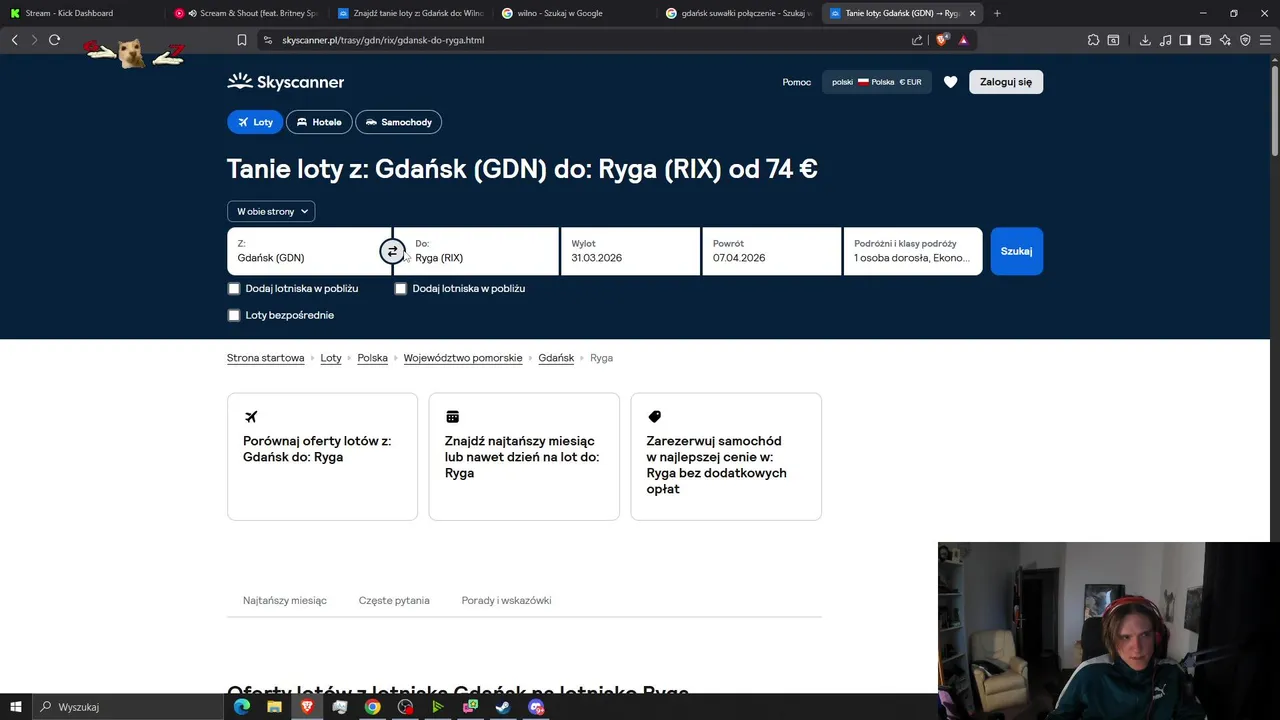
Task: Open Gdańsk breadcrumb link
Action: [556, 358]
